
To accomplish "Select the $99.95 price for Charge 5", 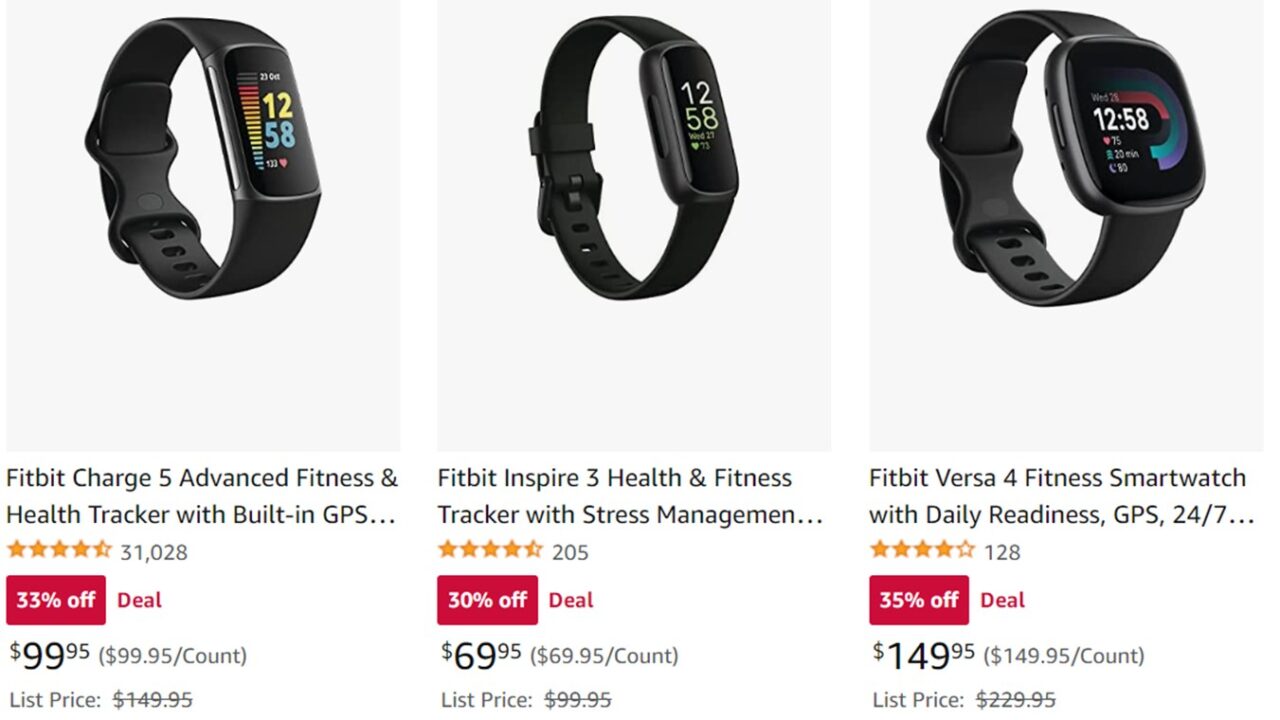I will (50, 656).
